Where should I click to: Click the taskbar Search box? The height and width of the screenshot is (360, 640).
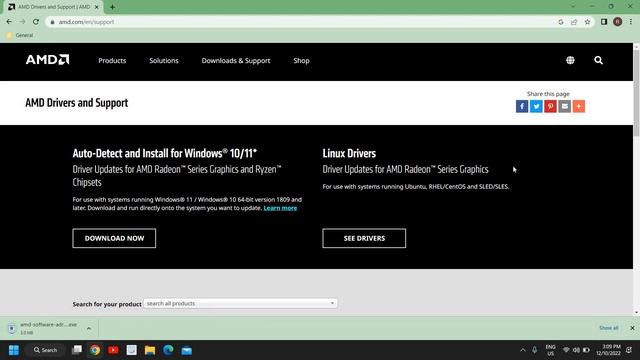point(45,350)
